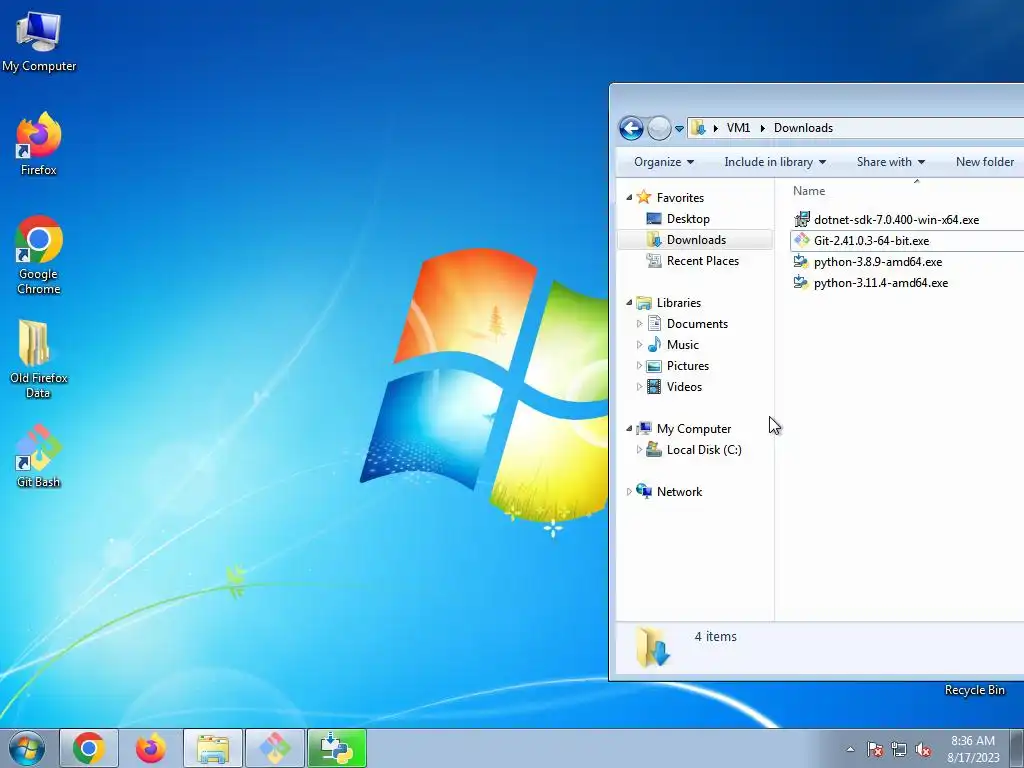The width and height of the screenshot is (1024, 768).
Task: Open network status tray icon
Action: tap(899, 749)
